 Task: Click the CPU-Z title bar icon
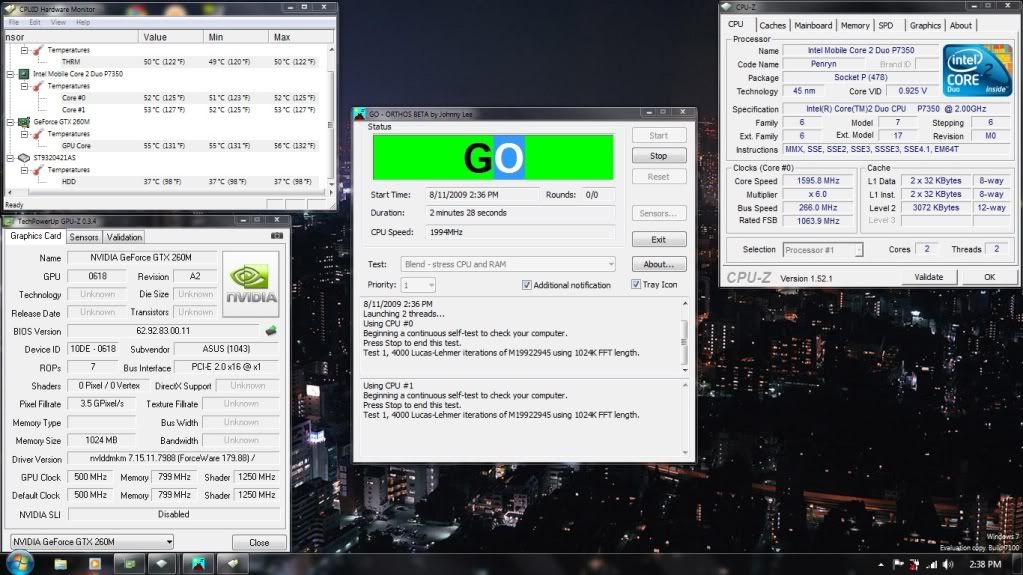point(727,7)
